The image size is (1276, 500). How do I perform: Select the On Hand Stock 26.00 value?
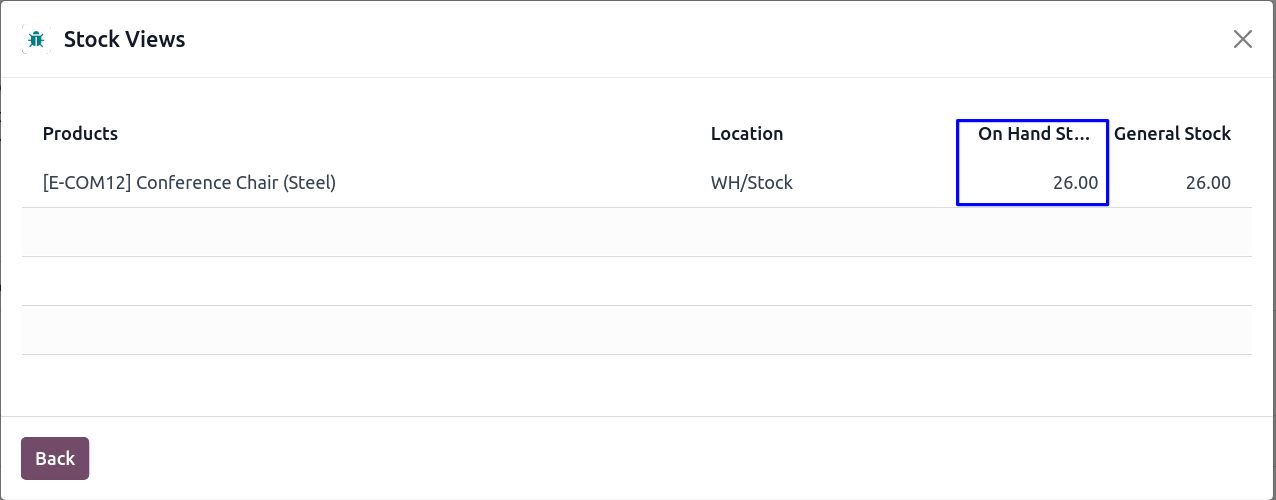click(1075, 183)
